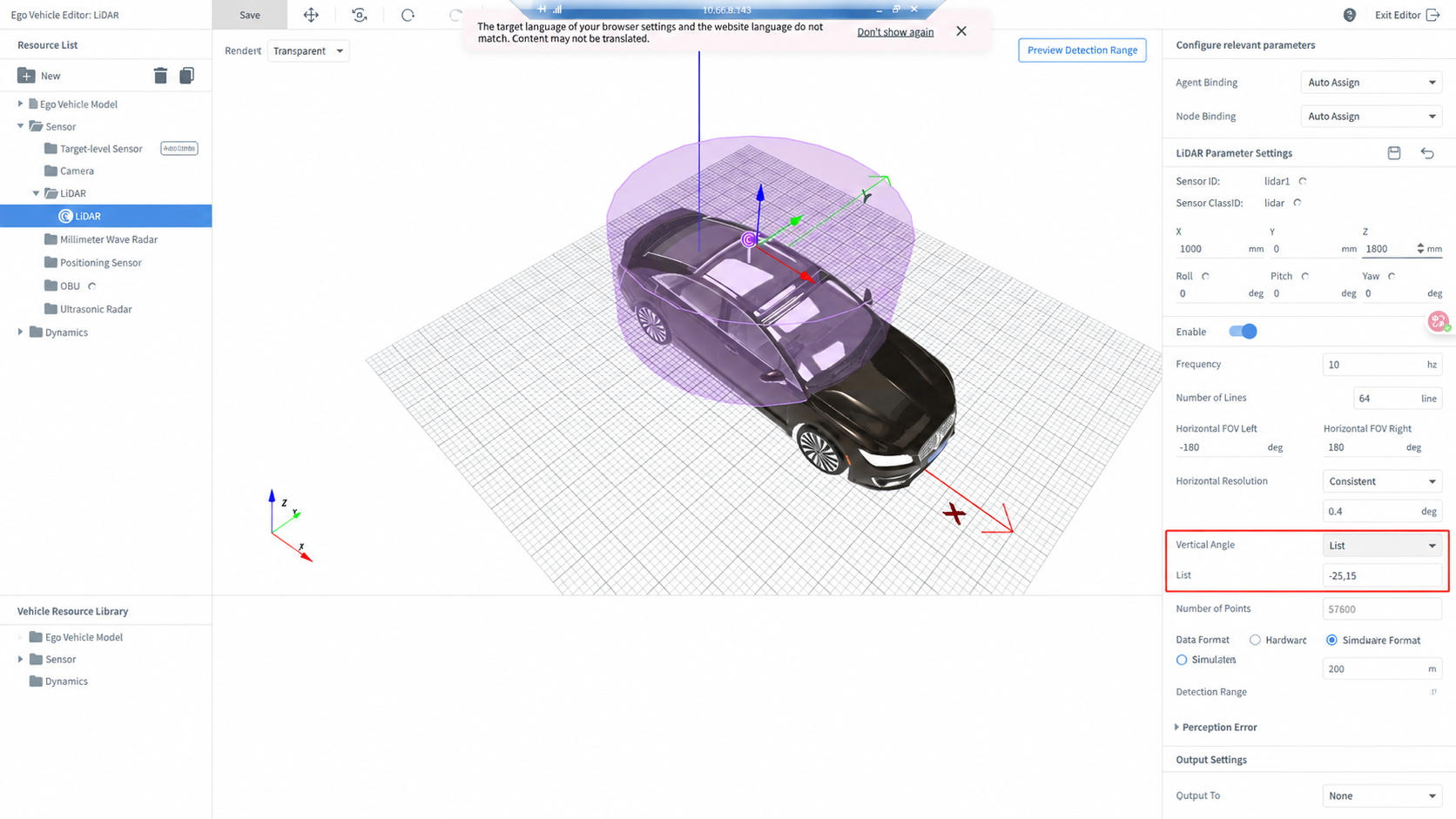The width and height of the screenshot is (1456, 819).
Task: Open the Render mode Transparent dropdown
Action: pos(308,50)
